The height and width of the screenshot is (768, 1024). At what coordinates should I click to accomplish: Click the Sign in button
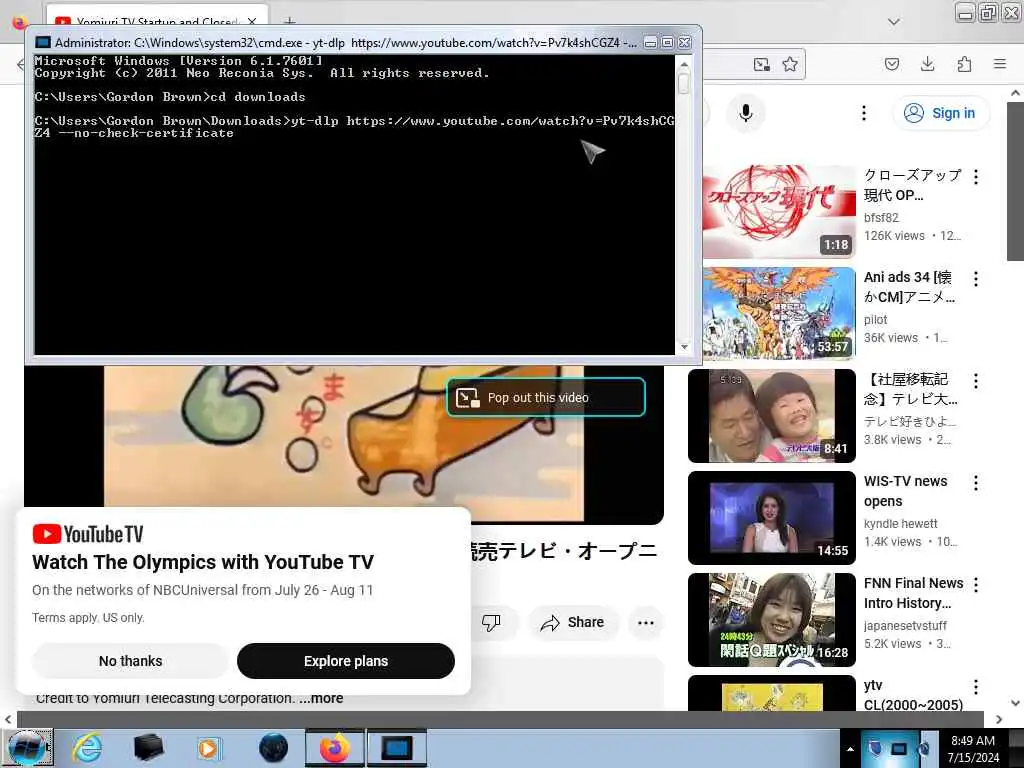tap(940, 113)
